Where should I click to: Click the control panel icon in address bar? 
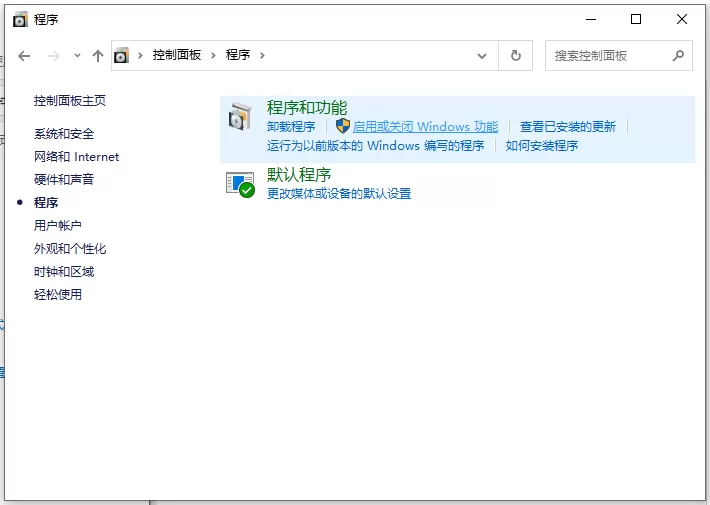(x=121, y=55)
